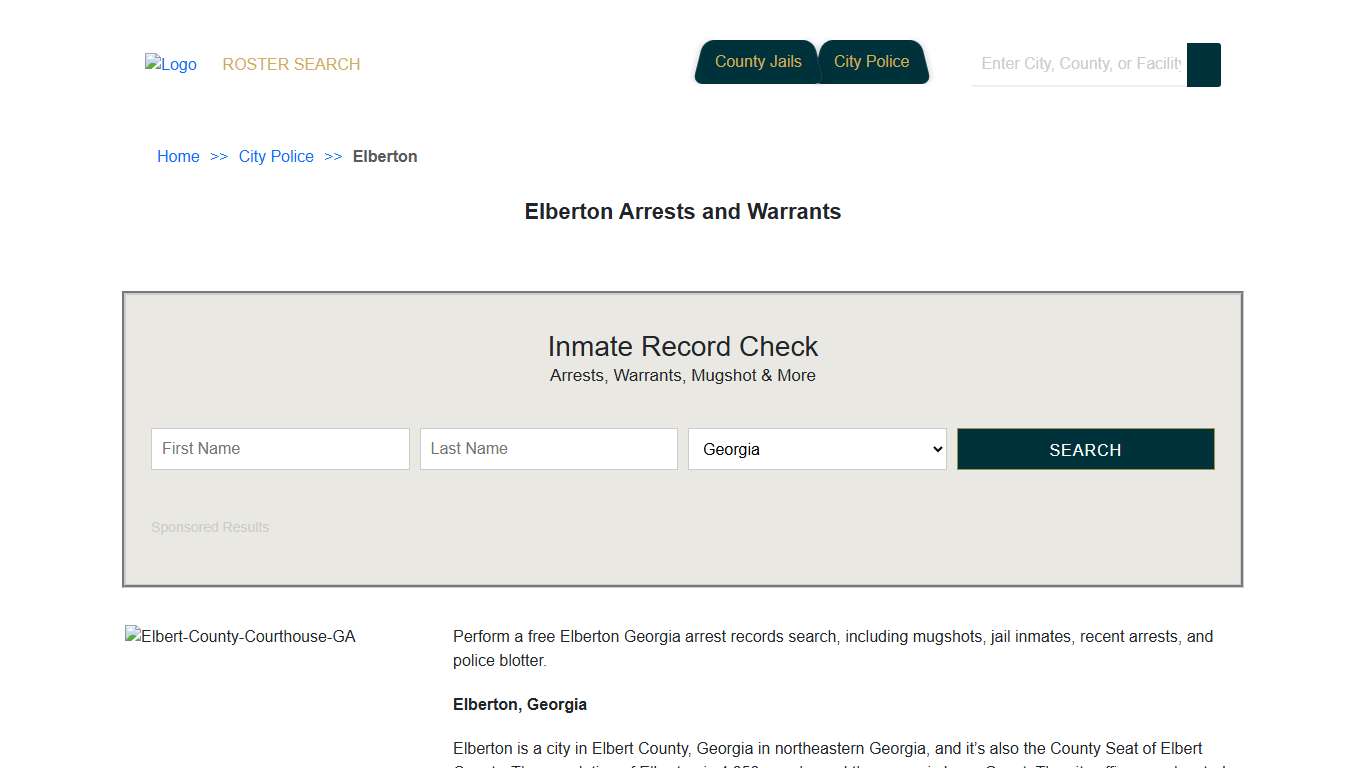Image resolution: width=1366 pixels, height=768 pixels.
Task: Click the Home breadcrumb link
Action: point(178,156)
